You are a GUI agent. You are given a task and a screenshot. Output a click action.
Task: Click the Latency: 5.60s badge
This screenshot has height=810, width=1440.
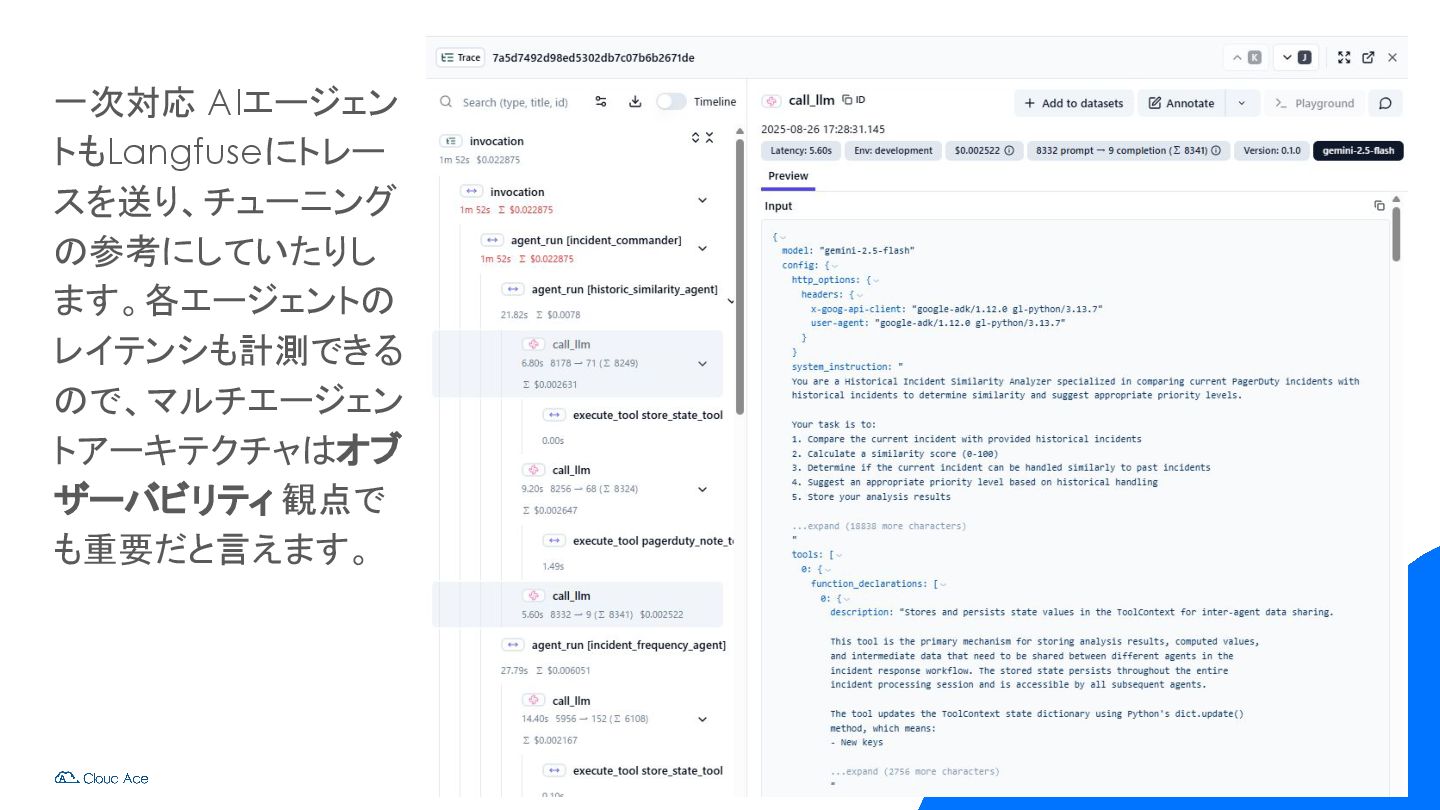point(800,151)
